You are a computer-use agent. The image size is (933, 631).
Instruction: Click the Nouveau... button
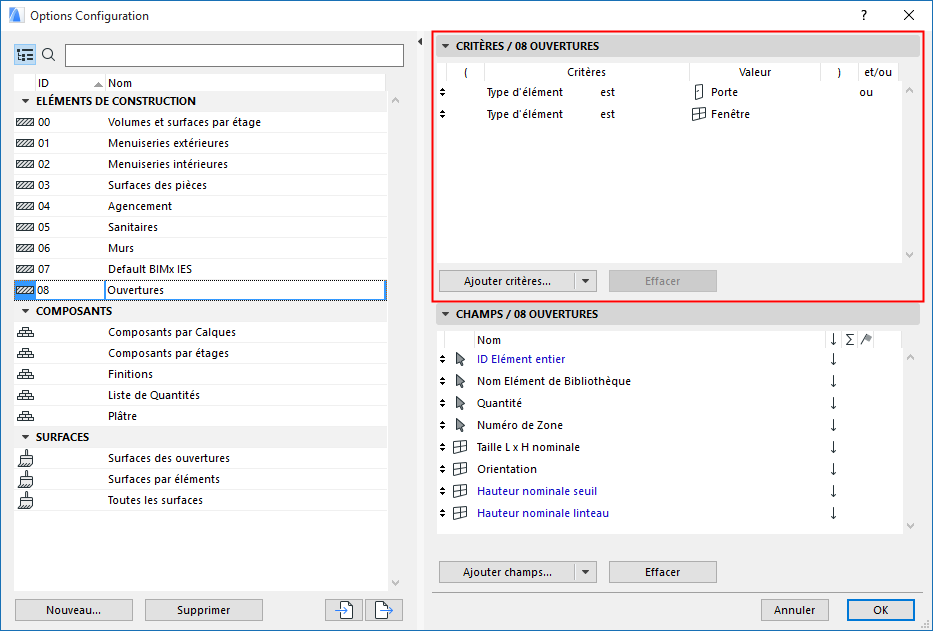coord(74,610)
